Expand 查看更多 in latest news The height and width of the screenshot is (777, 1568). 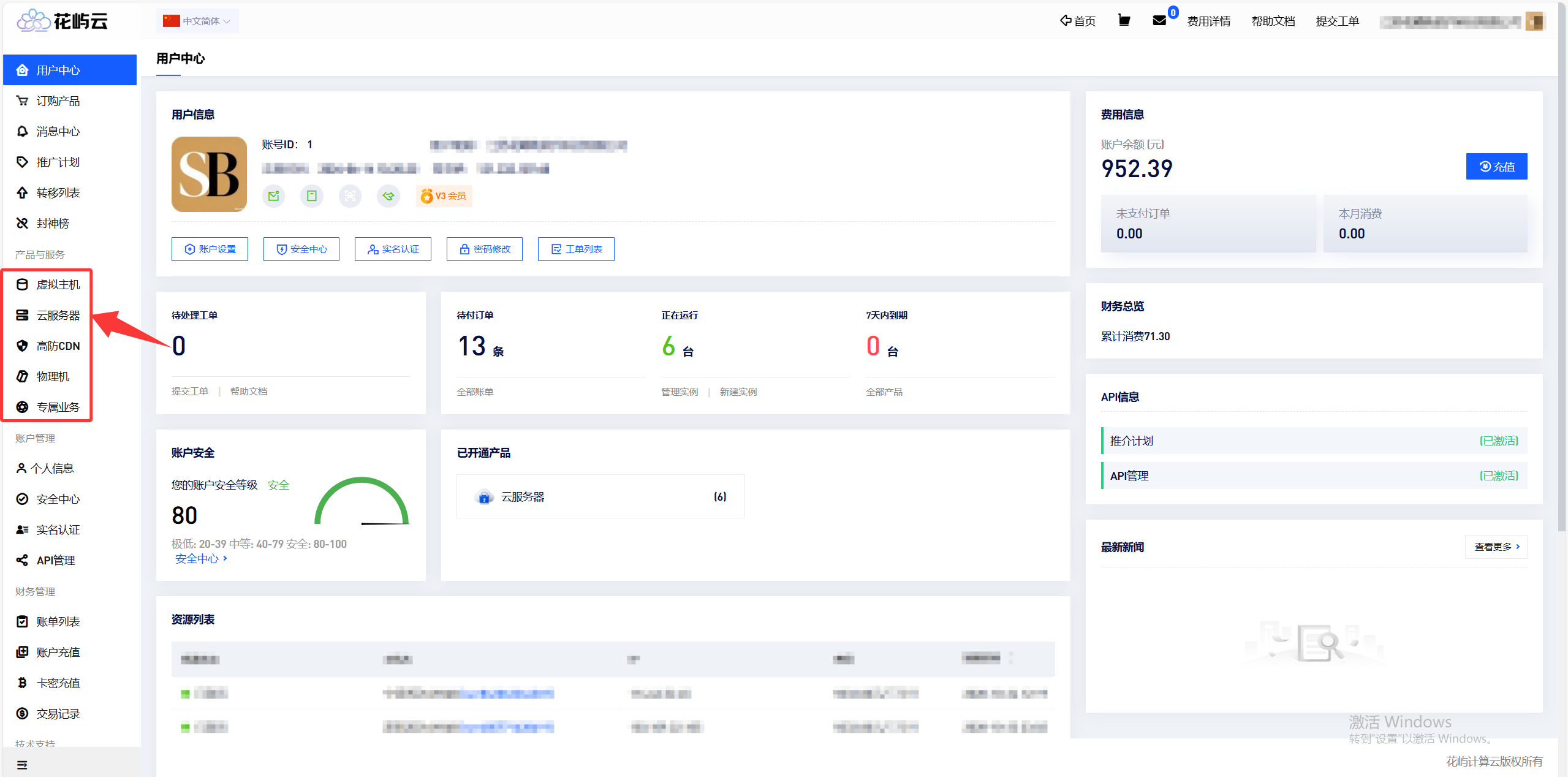pos(1496,547)
